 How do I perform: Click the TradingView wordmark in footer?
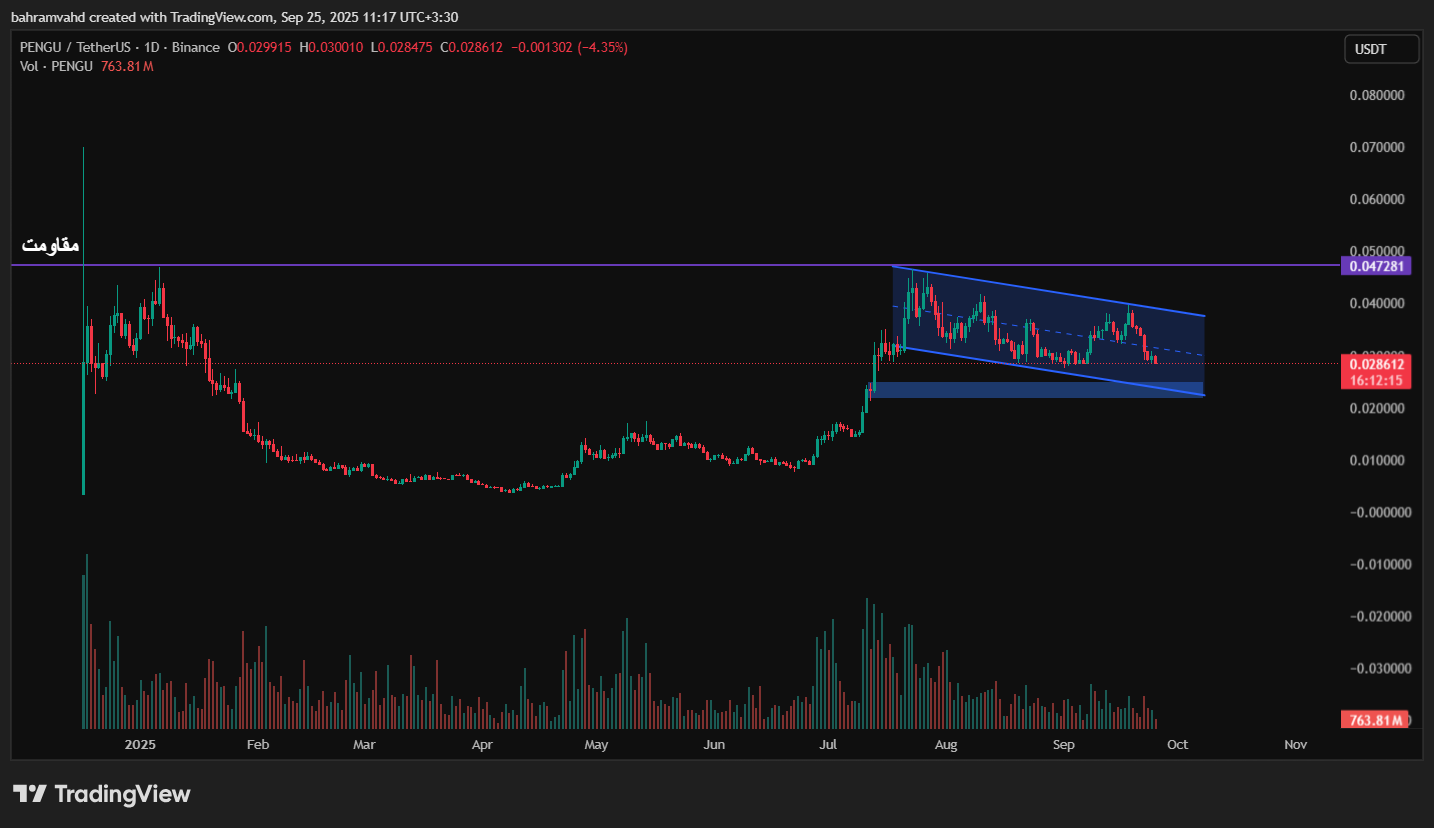pos(122,794)
